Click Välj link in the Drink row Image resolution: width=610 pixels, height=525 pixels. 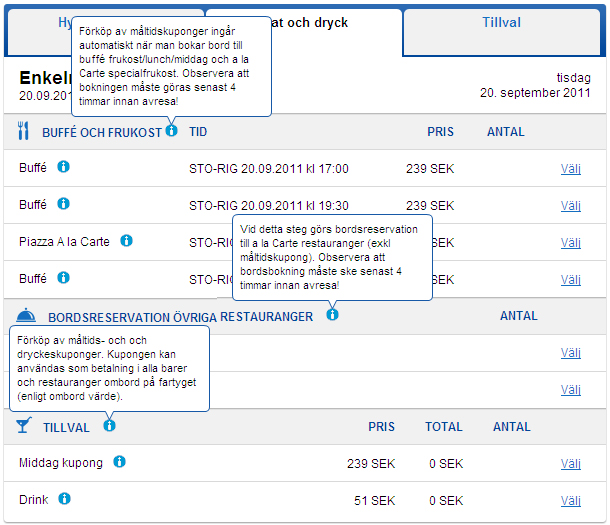coord(570,499)
